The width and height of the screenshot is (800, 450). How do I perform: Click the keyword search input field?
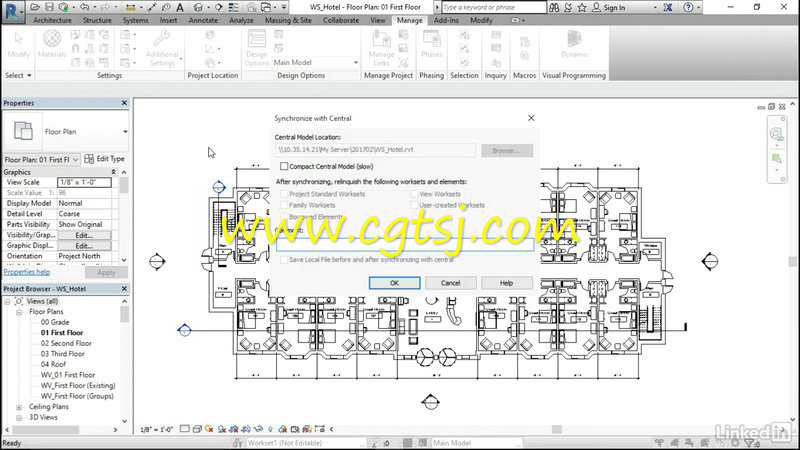click(494, 7)
